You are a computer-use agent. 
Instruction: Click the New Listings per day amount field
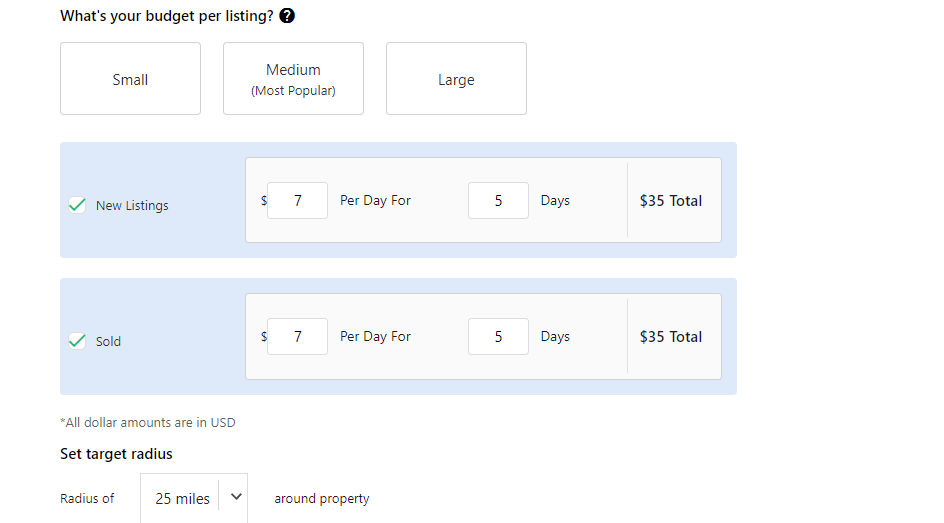(297, 200)
